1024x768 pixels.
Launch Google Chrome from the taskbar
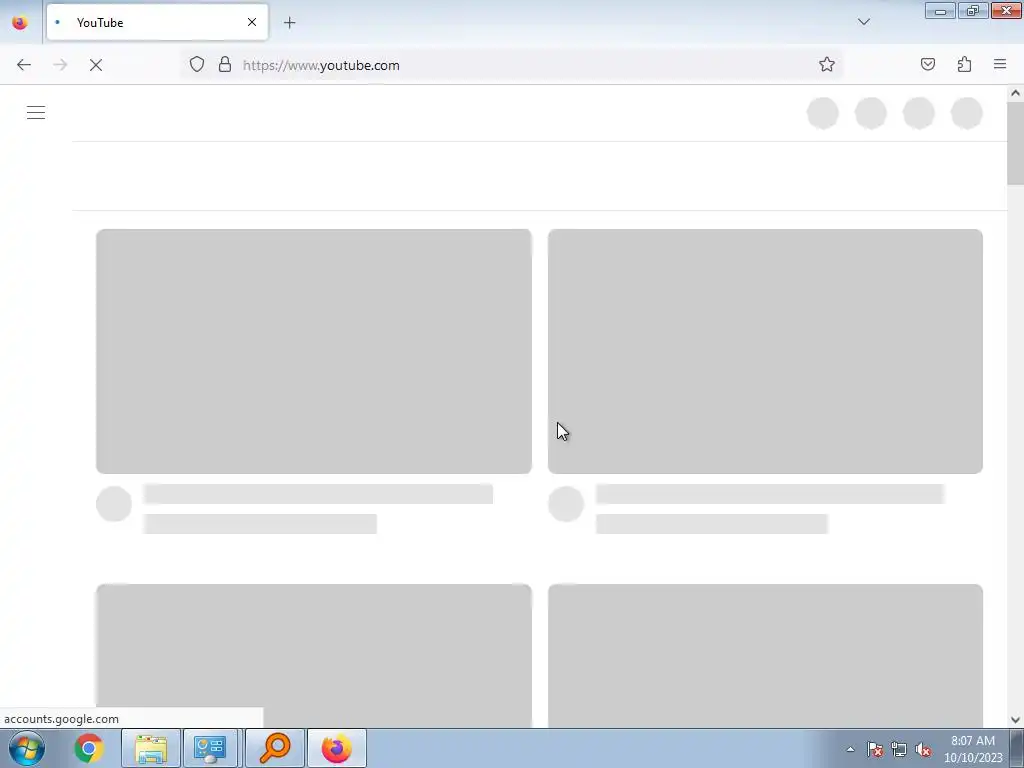(89, 748)
